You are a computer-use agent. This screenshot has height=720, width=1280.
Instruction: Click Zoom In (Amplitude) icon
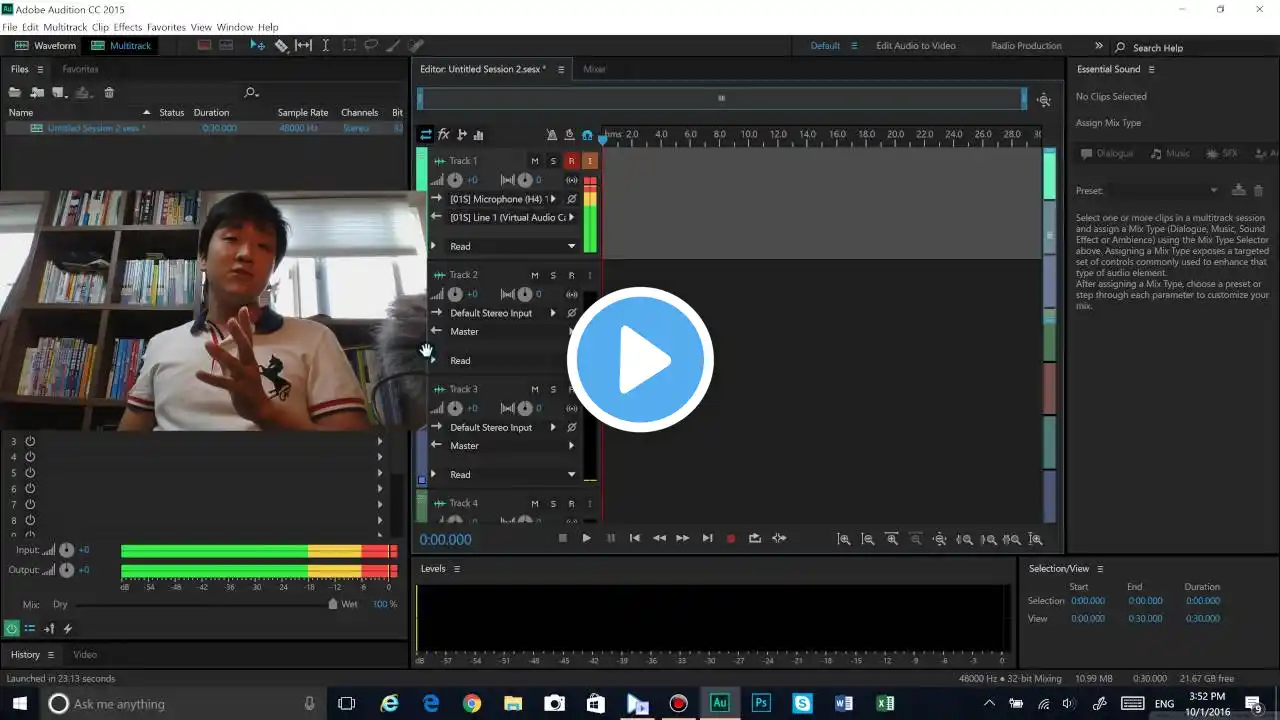click(844, 539)
